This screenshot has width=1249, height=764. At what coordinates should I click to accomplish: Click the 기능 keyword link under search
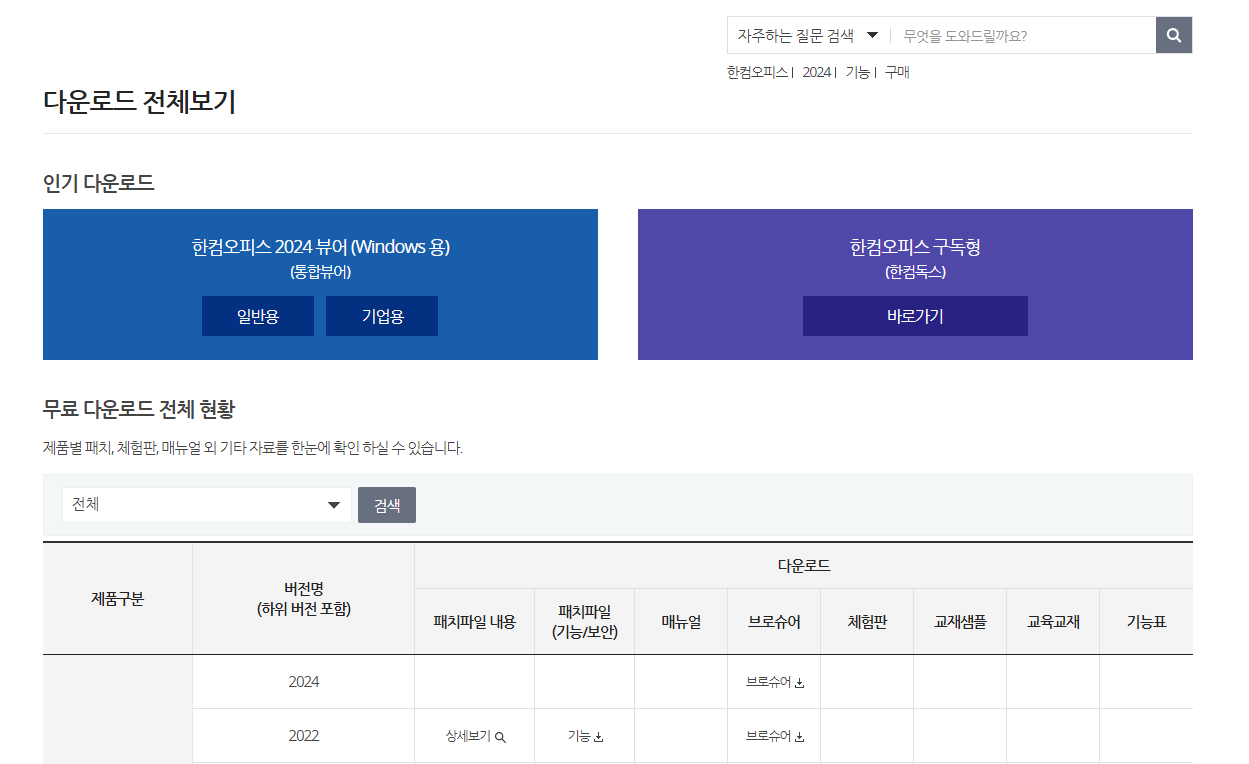click(857, 72)
